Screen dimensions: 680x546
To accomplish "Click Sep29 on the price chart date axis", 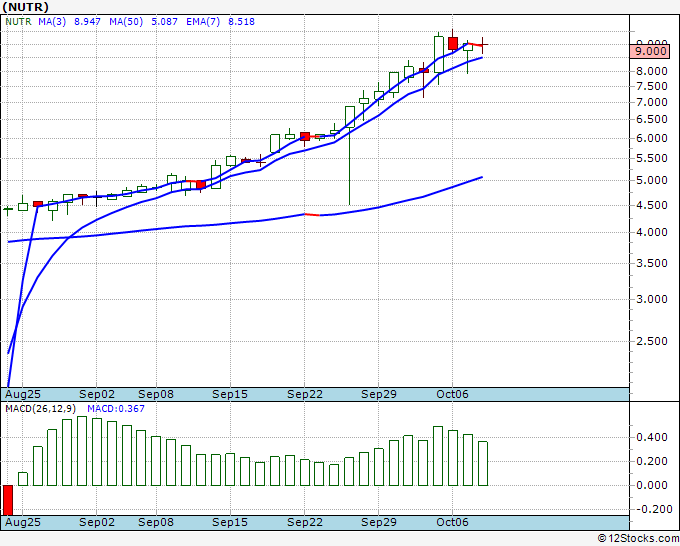I will pos(379,394).
